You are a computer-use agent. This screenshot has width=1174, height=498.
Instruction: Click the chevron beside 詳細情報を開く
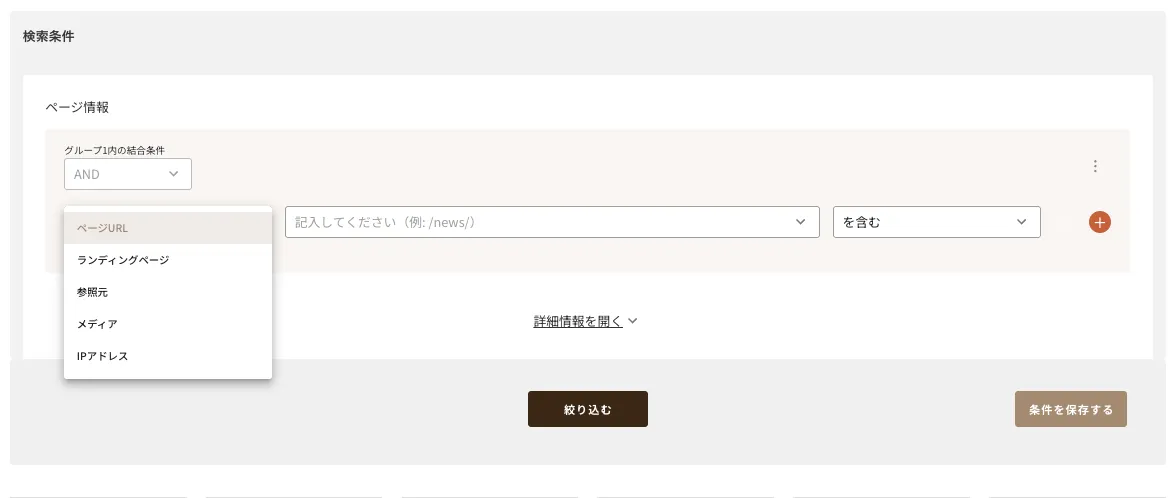(x=632, y=322)
